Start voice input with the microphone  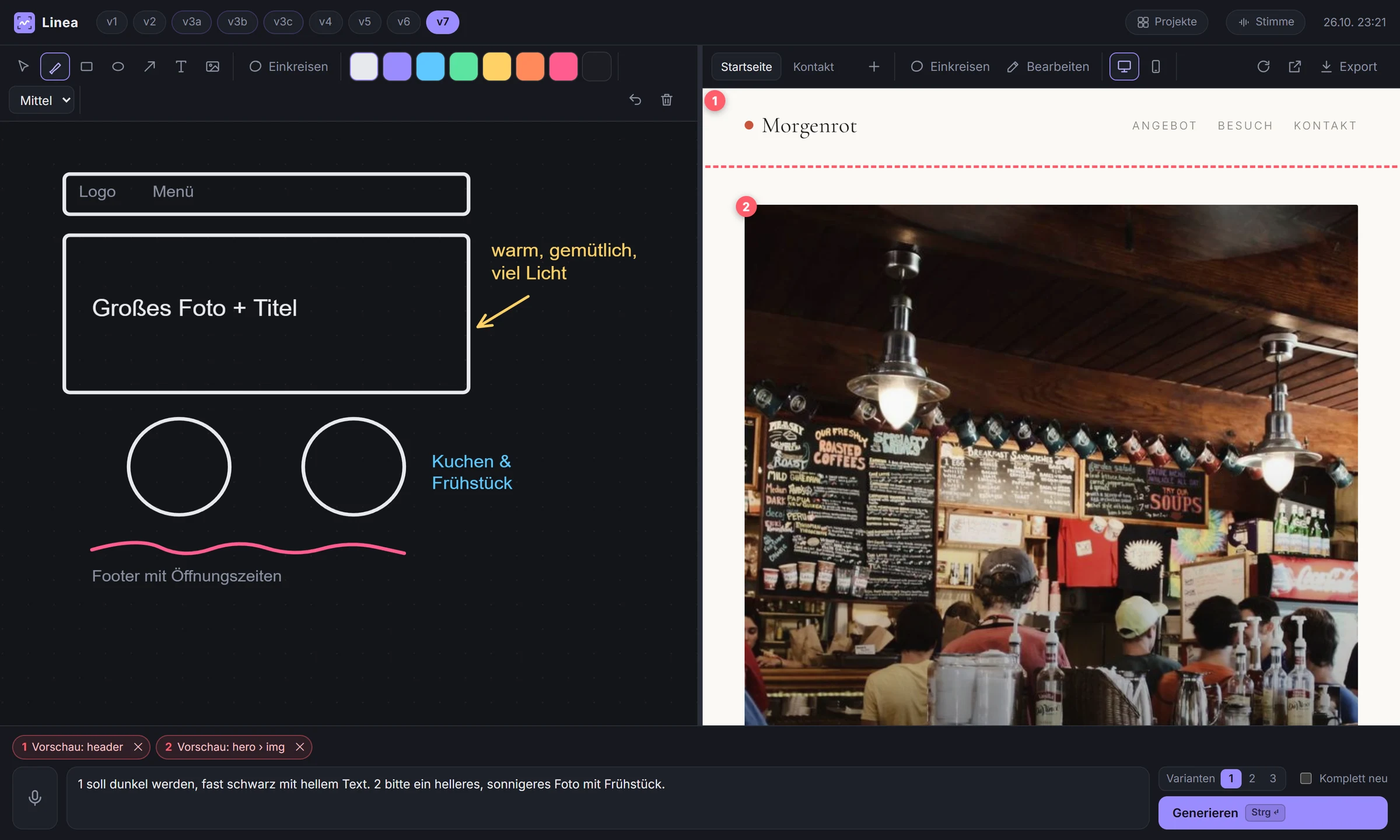(x=35, y=797)
